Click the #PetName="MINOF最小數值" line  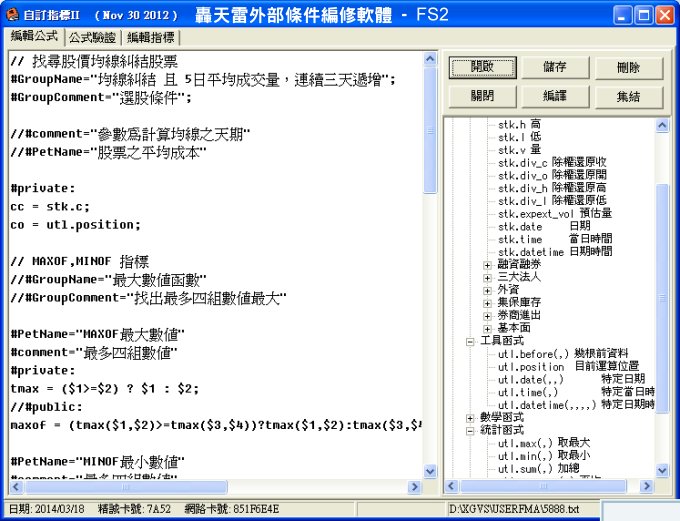pos(98,462)
